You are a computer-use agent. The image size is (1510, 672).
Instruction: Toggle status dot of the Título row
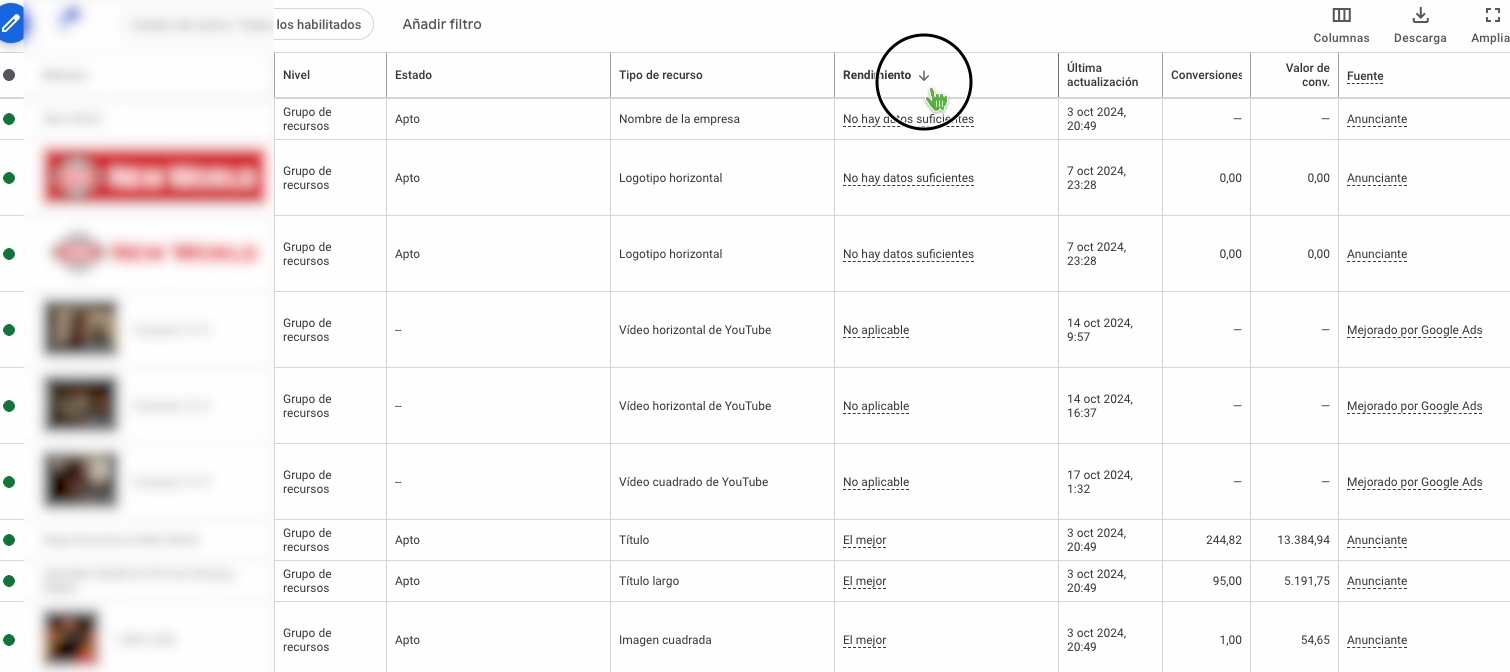click(9, 540)
